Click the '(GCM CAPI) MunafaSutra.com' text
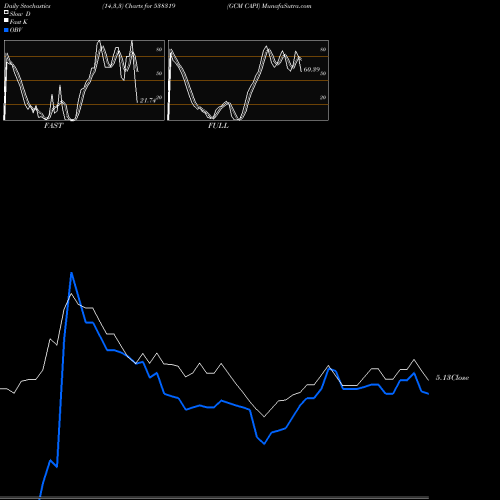Image resolution: width=500 pixels, height=500 pixels. [269, 6]
